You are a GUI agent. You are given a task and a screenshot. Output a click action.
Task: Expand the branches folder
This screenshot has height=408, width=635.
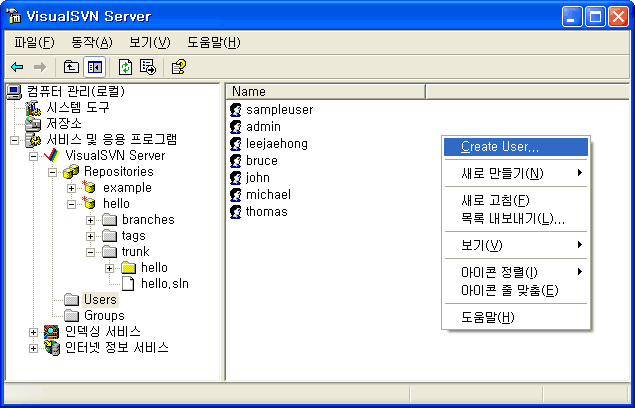91,220
